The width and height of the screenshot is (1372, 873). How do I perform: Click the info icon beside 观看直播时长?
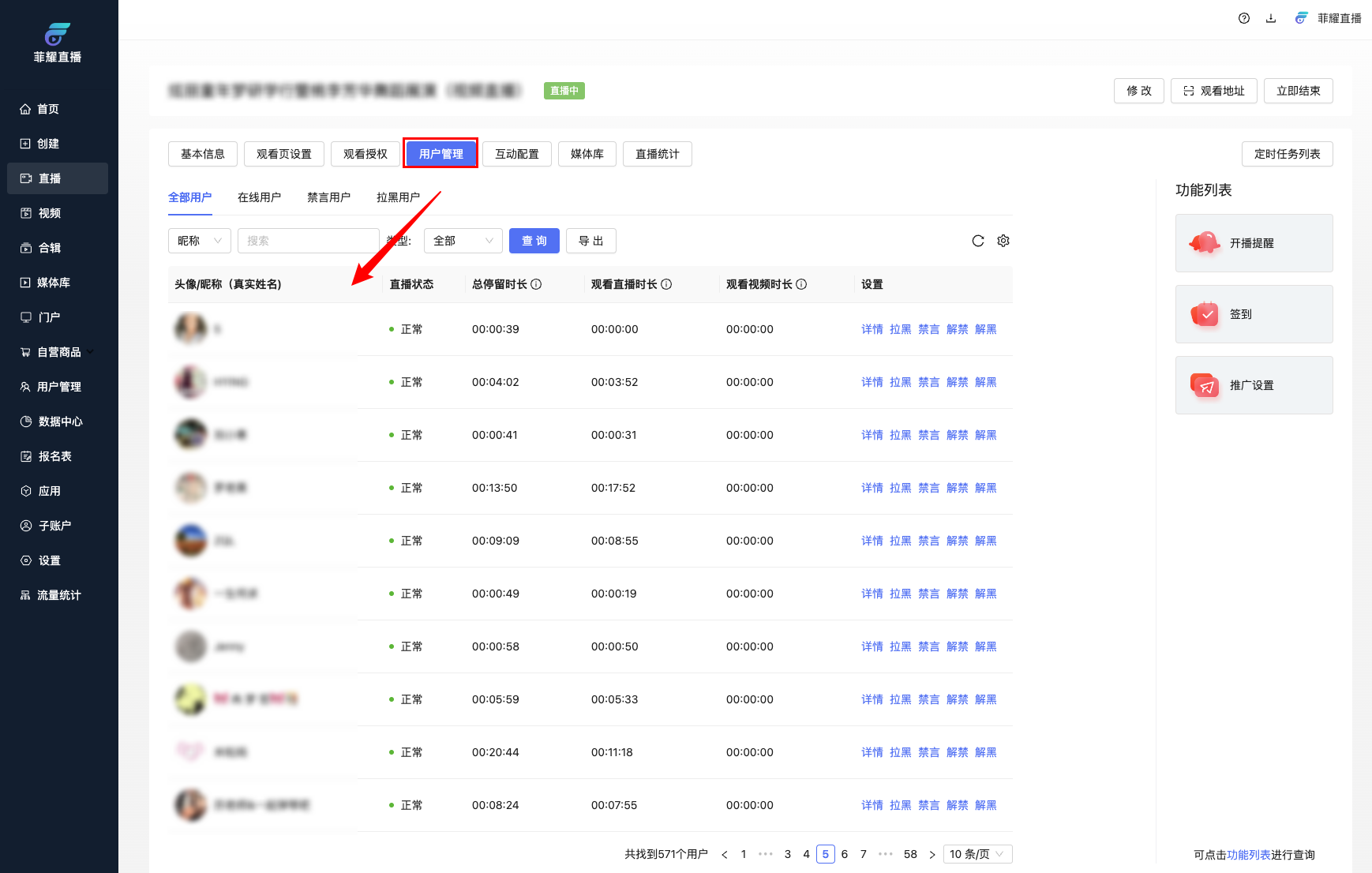(x=666, y=284)
